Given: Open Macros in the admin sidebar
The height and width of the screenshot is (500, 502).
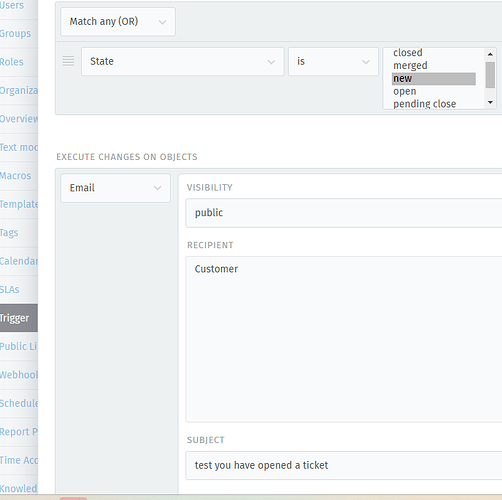Looking at the screenshot, I should [16, 176].
